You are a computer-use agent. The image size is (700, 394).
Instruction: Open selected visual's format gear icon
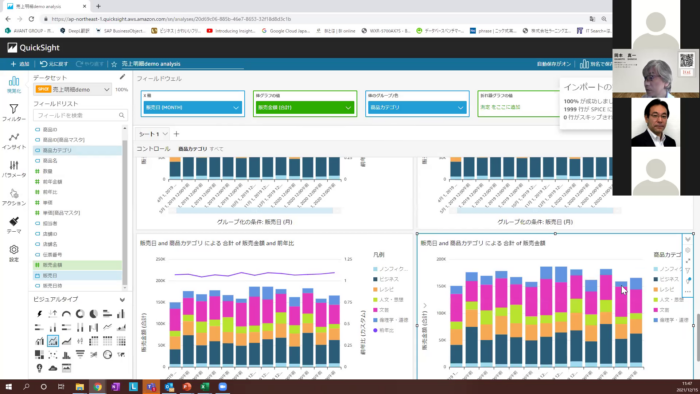(688, 250)
